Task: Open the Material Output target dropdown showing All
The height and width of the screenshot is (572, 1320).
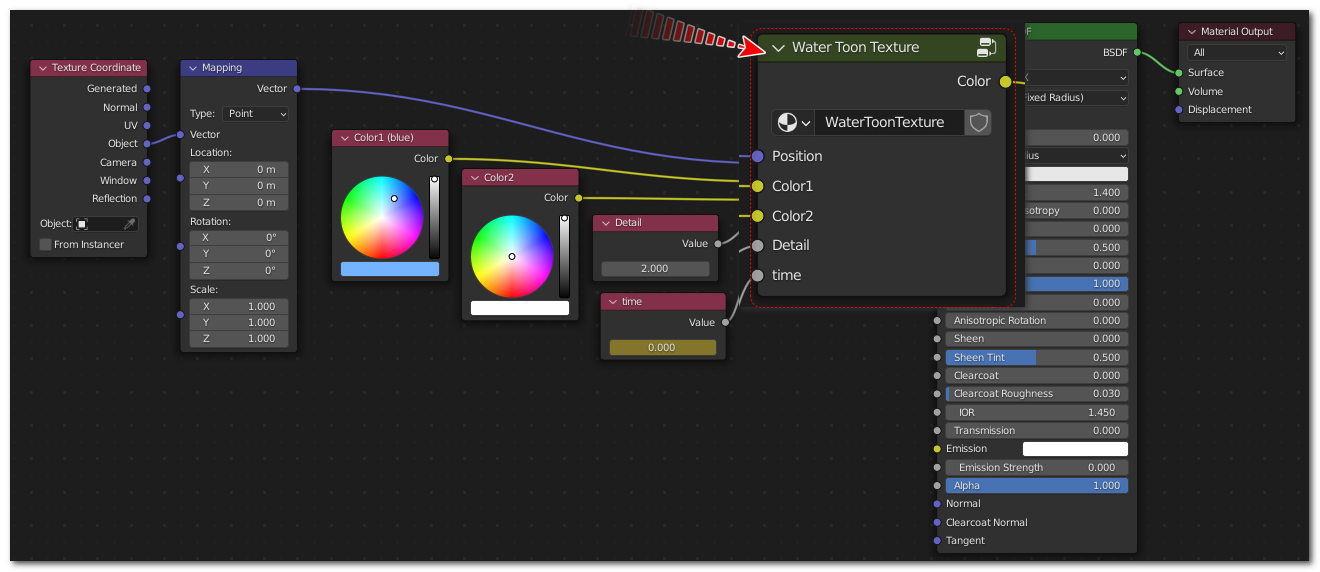Action: pyautogui.click(x=1237, y=53)
